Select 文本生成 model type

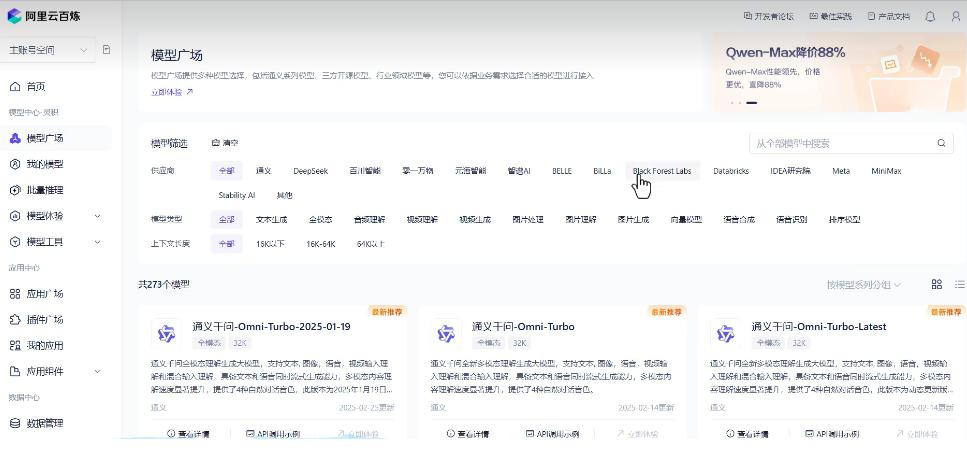(271, 219)
